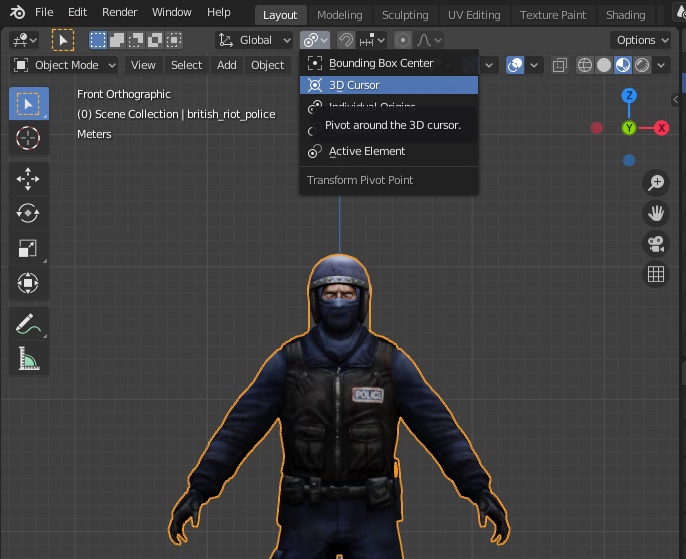Click the zoom view magnifier icon
The width and height of the screenshot is (686, 559).
point(656,182)
